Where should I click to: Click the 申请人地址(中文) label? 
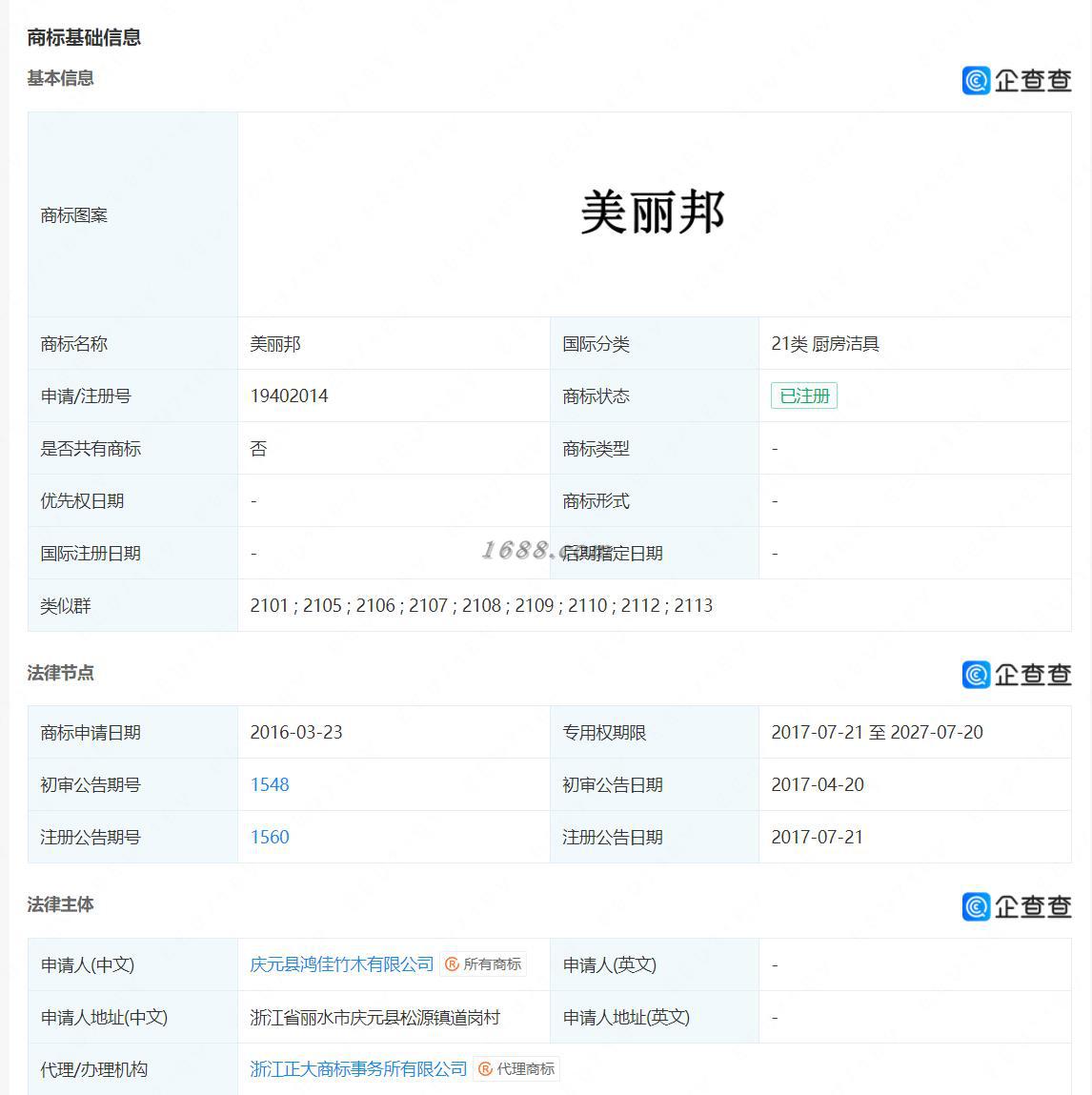pyautogui.click(x=104, y=1018)
